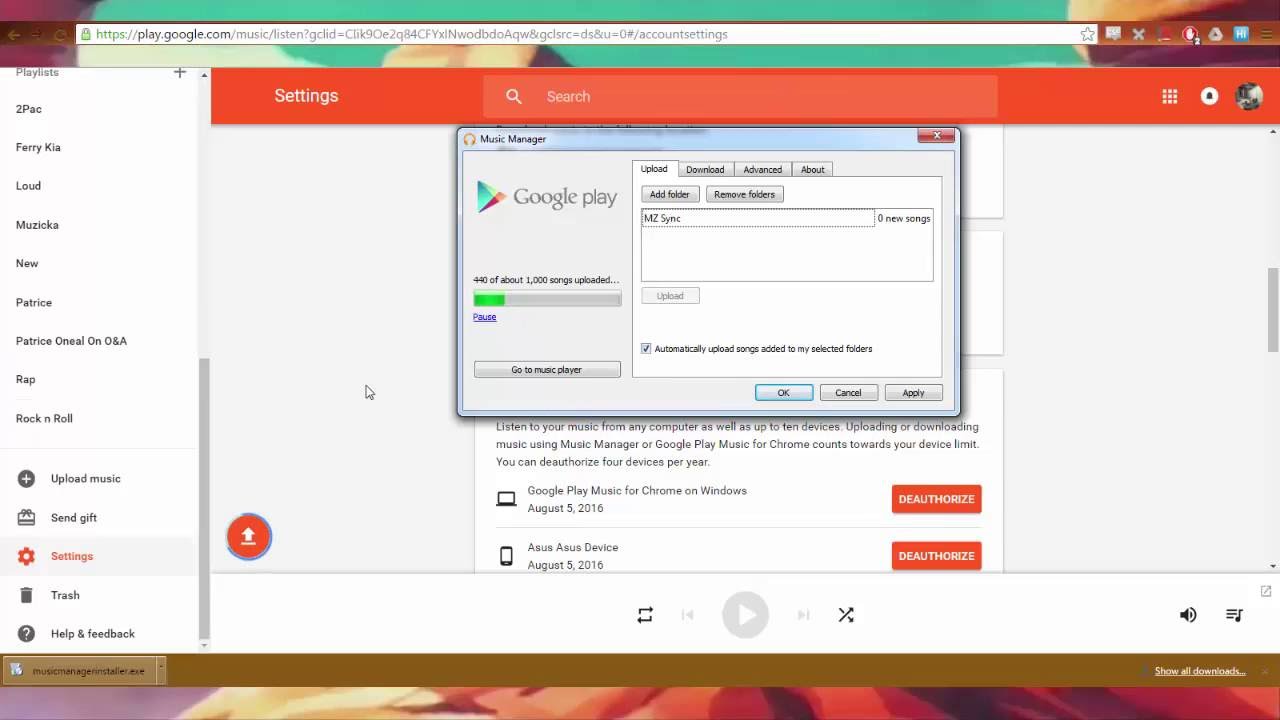
Task: Switch to the About tab
Action: tap(813, 170)
